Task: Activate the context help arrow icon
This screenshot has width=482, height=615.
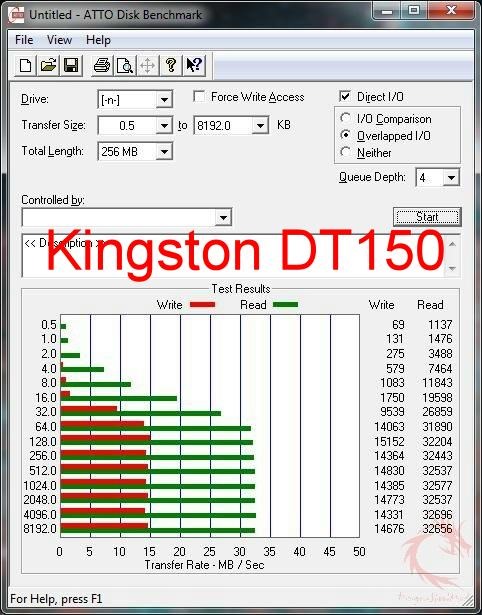Action: 194,65
